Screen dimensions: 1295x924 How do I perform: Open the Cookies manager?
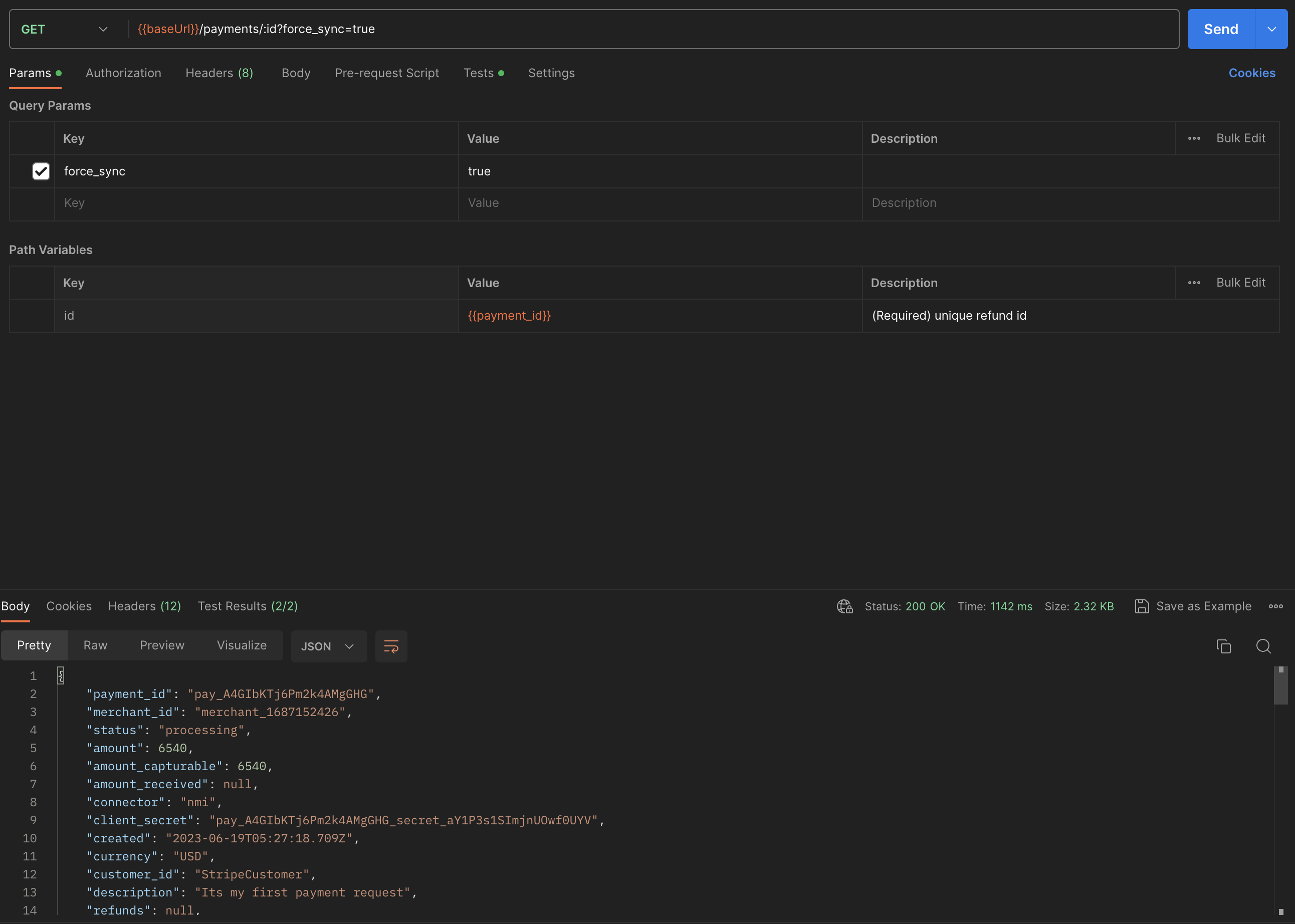[1252, 73]
